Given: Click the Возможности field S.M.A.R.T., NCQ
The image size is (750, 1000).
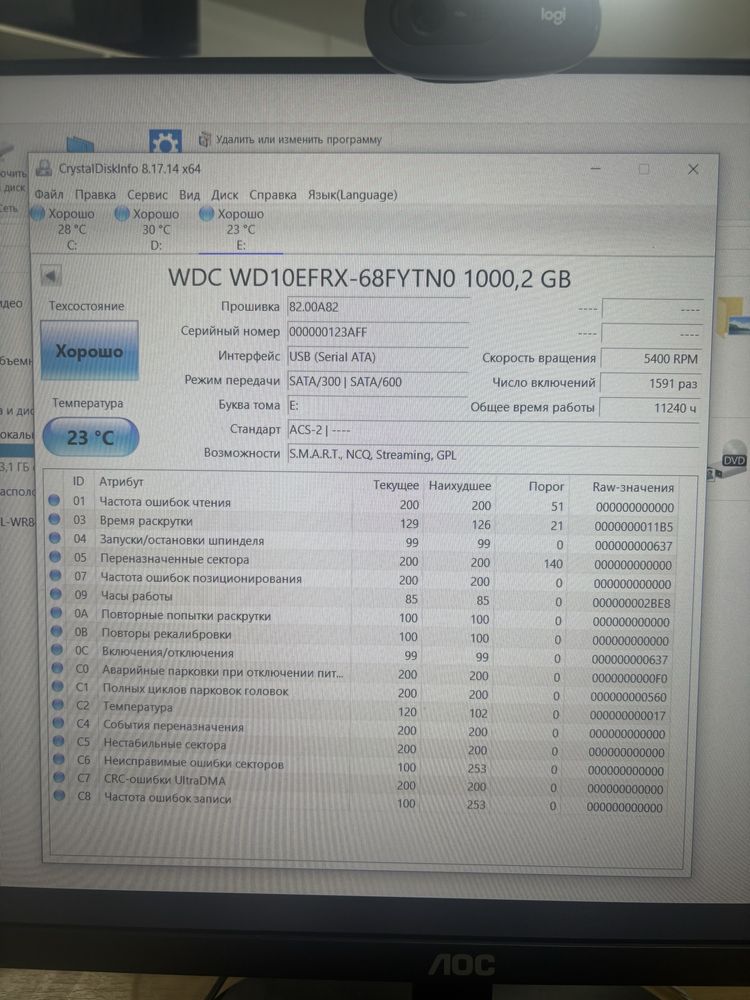Looking at the screenshot, I should [x=492, y=455].
